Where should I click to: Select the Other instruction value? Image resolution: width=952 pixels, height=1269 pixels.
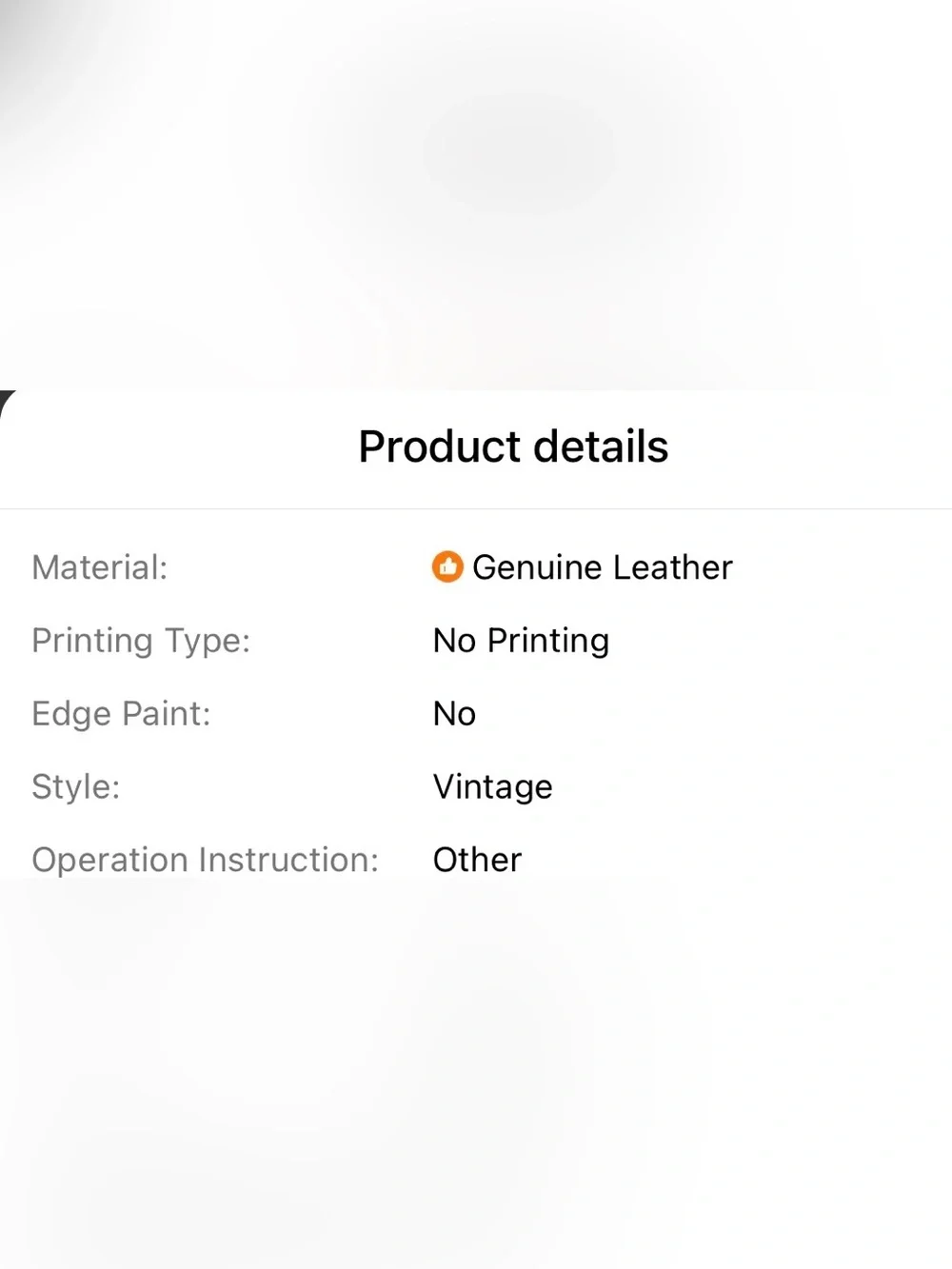tap(477, 860)
